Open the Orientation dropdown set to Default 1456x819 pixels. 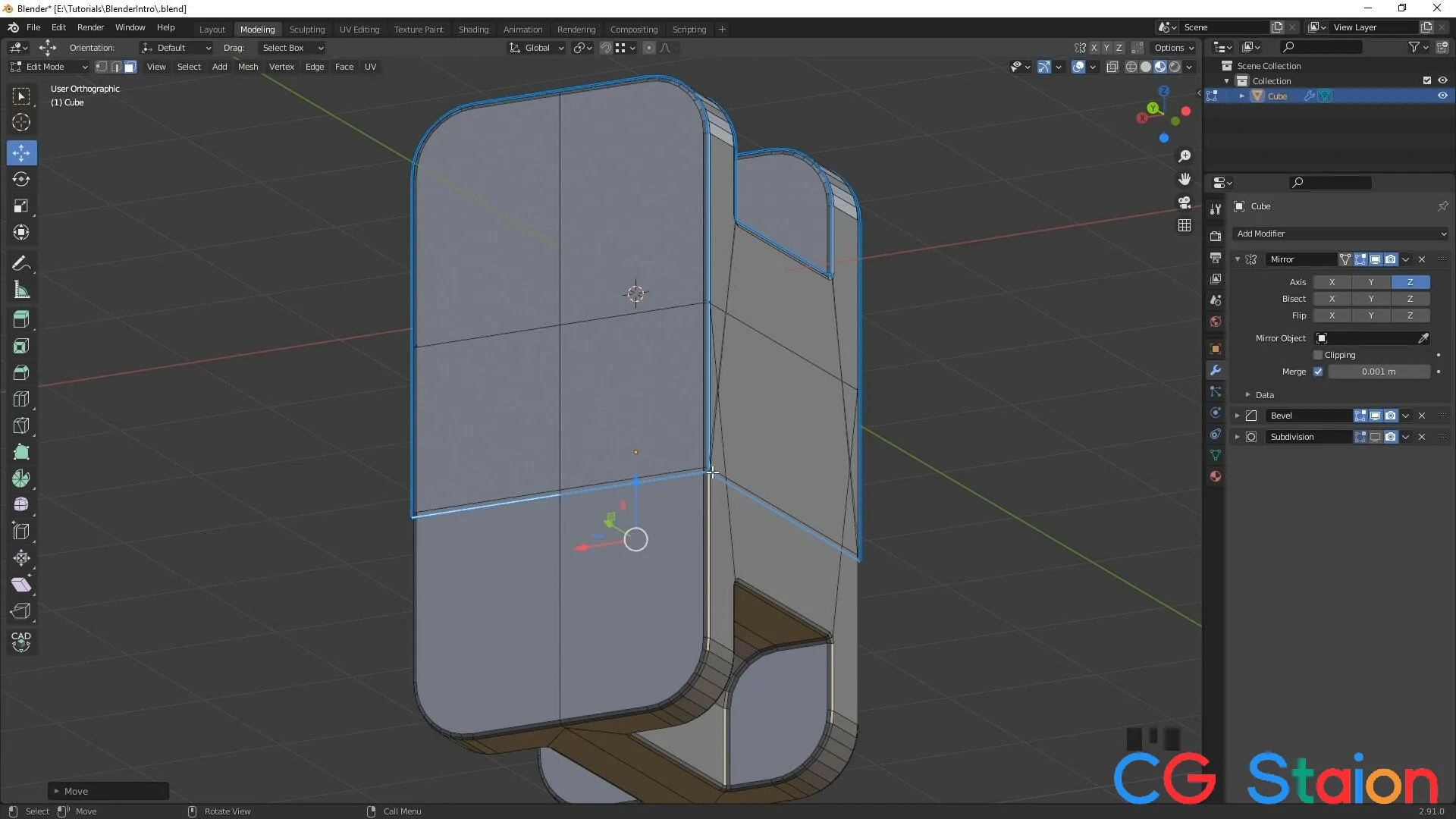(x=176, y=47)
